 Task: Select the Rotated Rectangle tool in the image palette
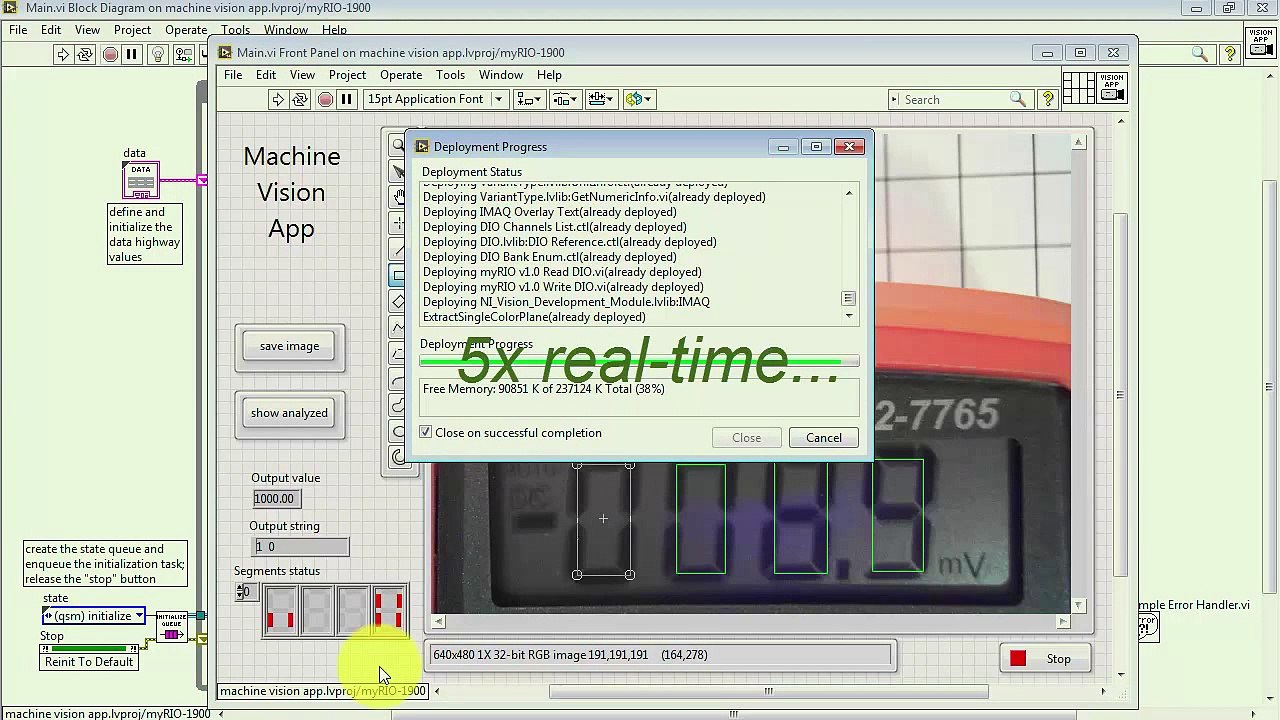point(399,302)
